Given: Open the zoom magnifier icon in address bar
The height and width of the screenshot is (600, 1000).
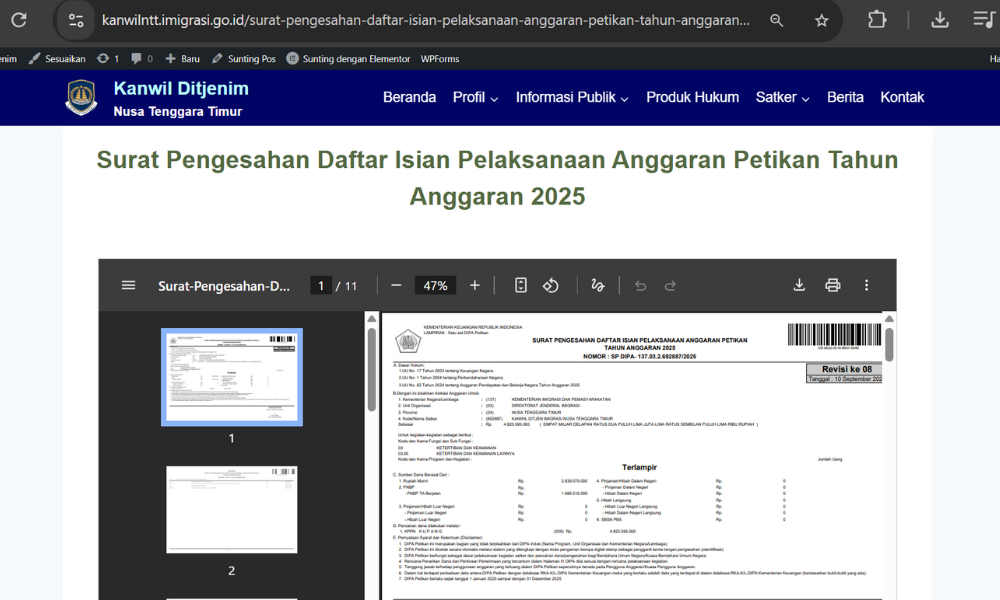Looking at the screenshot, I should (776, 20).
